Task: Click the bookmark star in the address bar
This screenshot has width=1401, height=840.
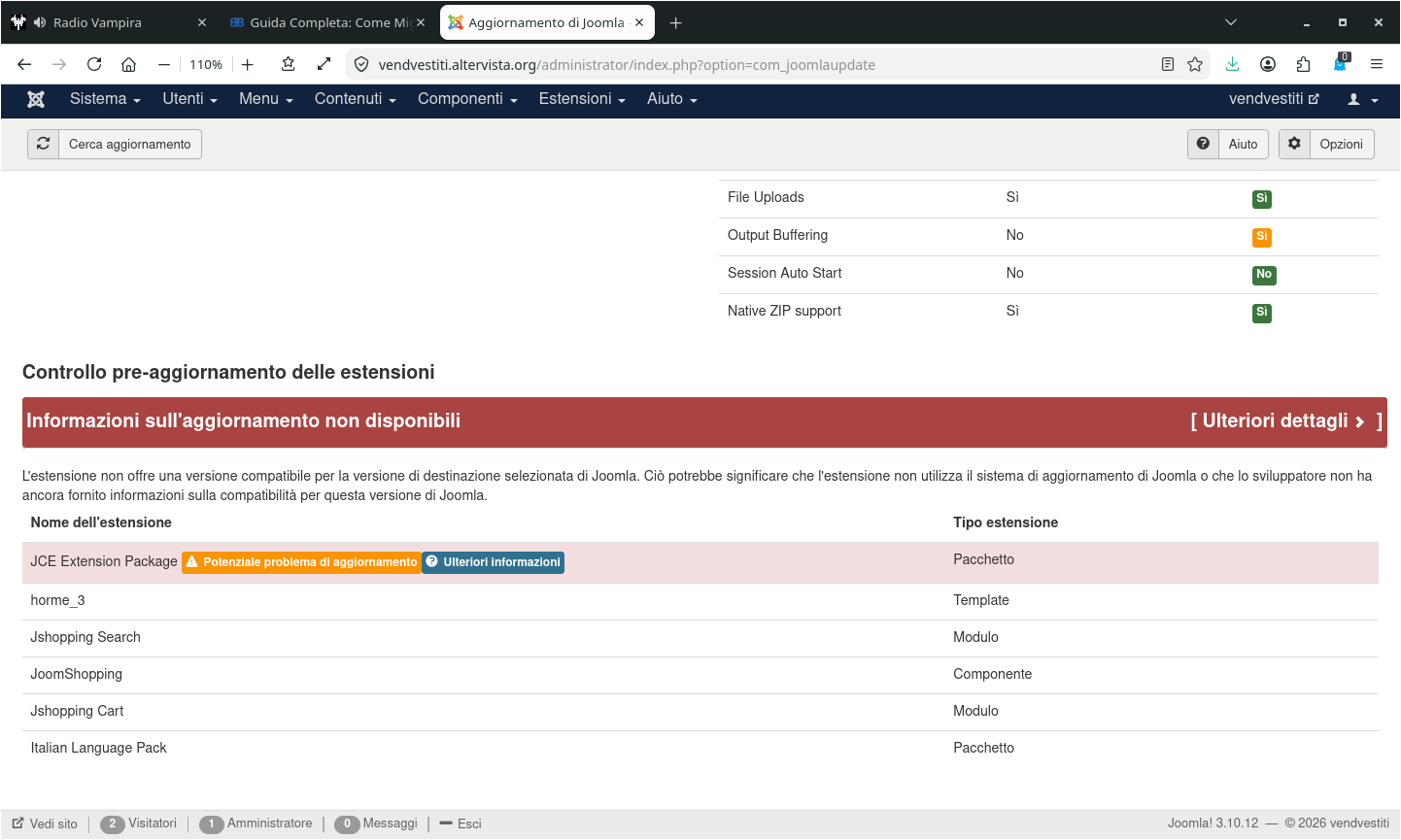Action: click(1194, 63)
